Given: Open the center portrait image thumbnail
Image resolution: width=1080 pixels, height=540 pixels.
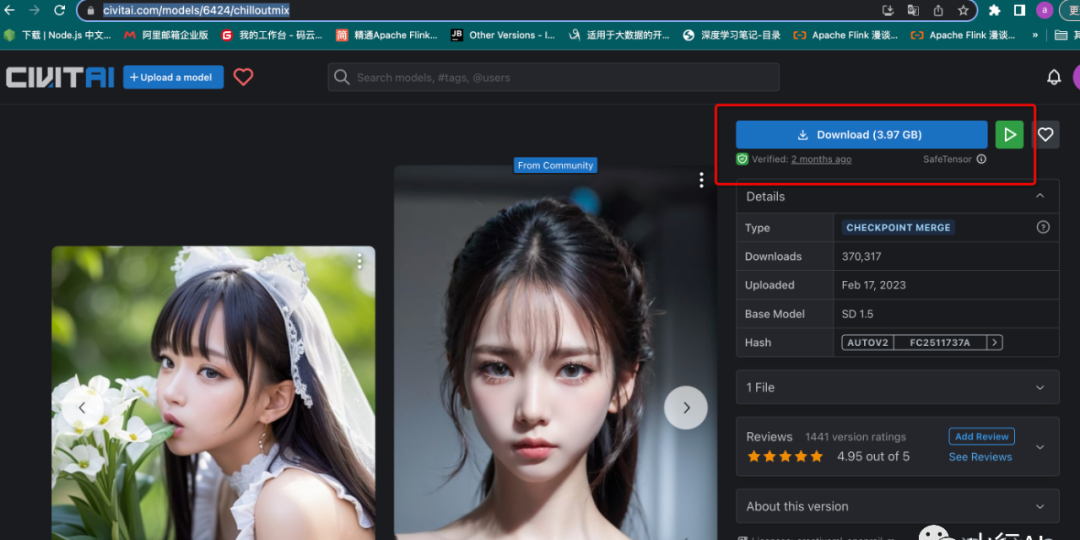Looking at the screenshot, I should (555, 353).
